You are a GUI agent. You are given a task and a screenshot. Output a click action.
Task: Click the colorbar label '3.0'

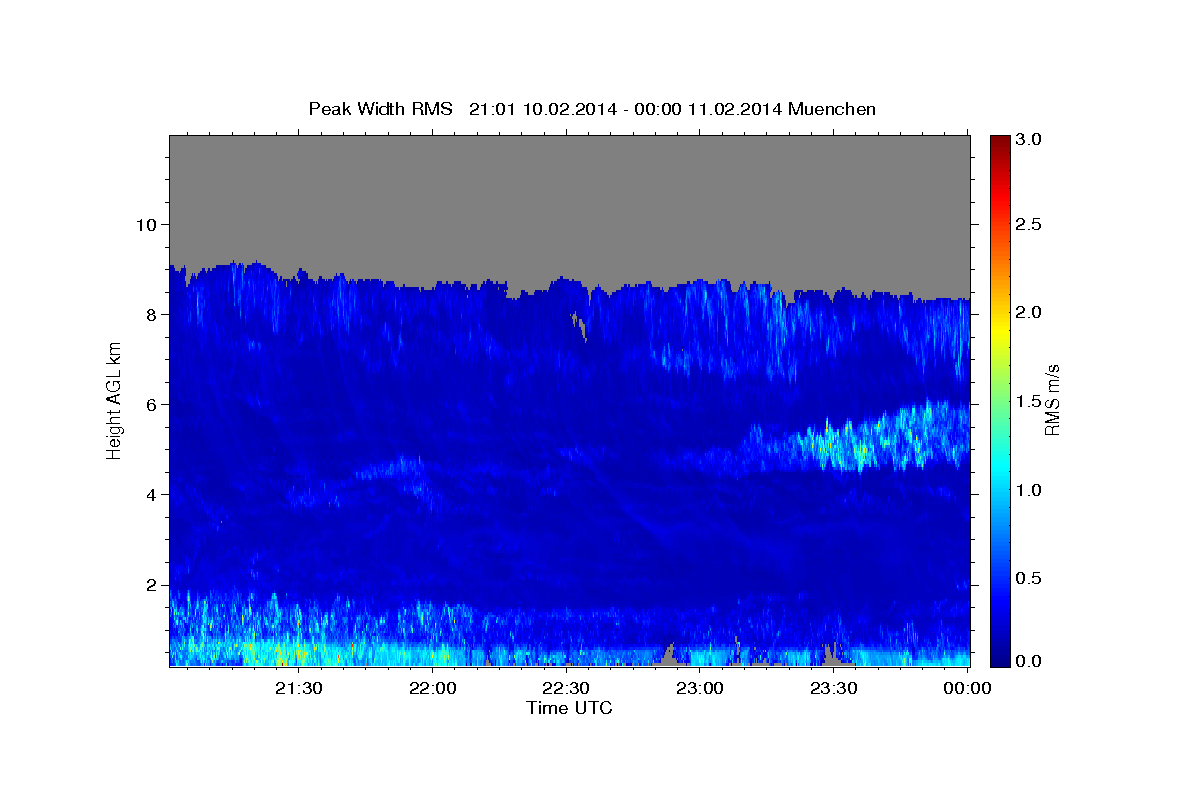(1030, 139)
